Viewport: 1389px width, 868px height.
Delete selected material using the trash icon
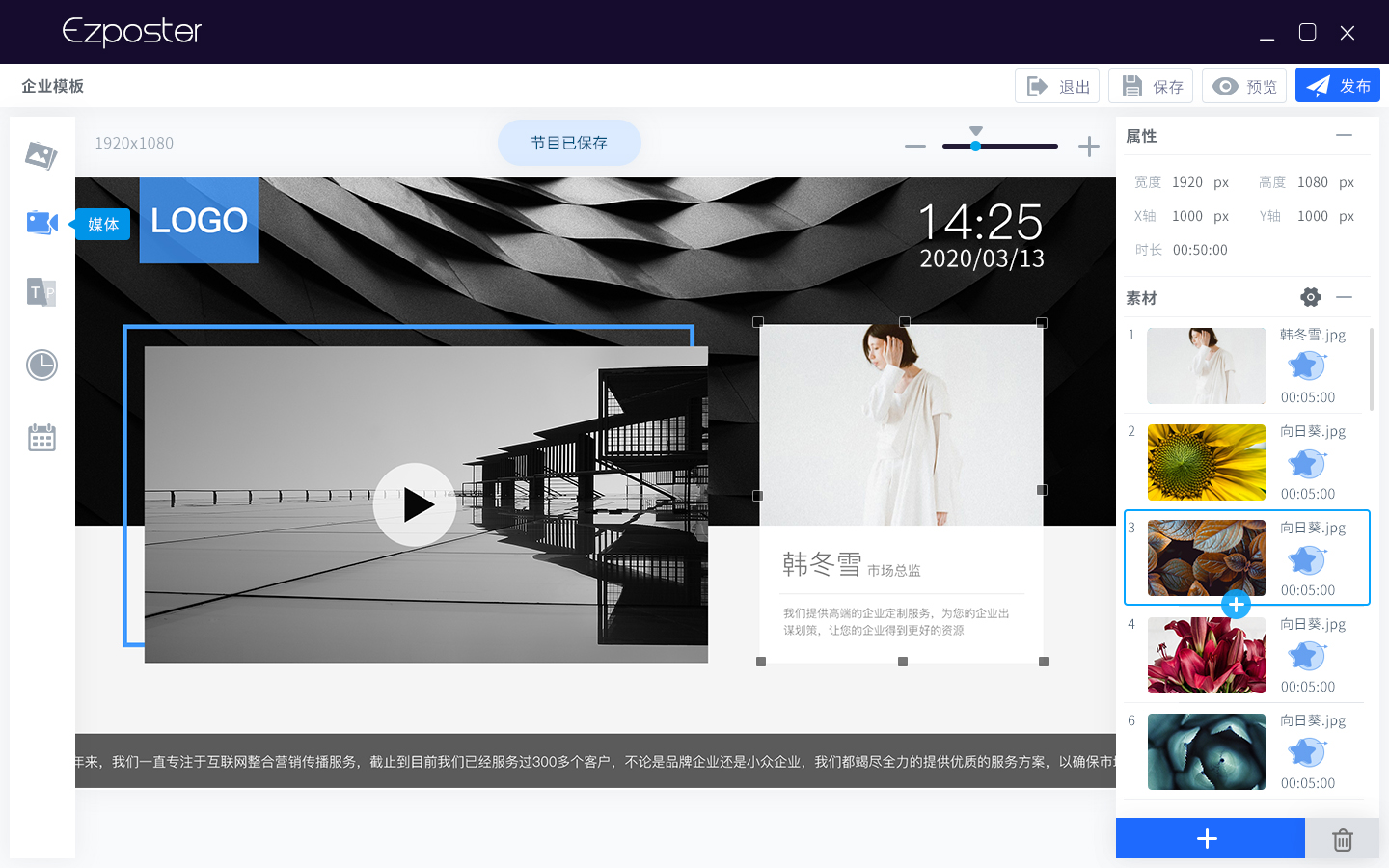[x=1343, y=838]
